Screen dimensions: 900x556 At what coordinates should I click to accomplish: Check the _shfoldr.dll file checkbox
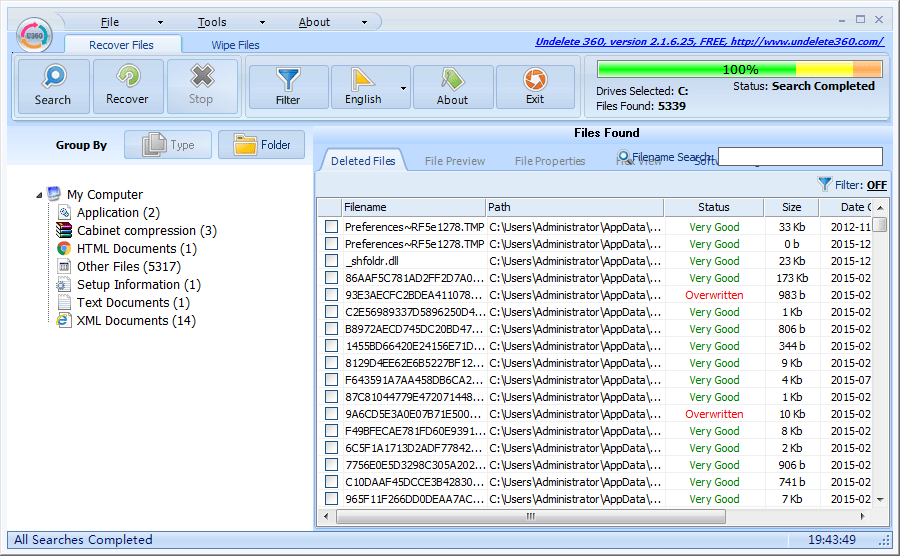[x=331, y=260]
